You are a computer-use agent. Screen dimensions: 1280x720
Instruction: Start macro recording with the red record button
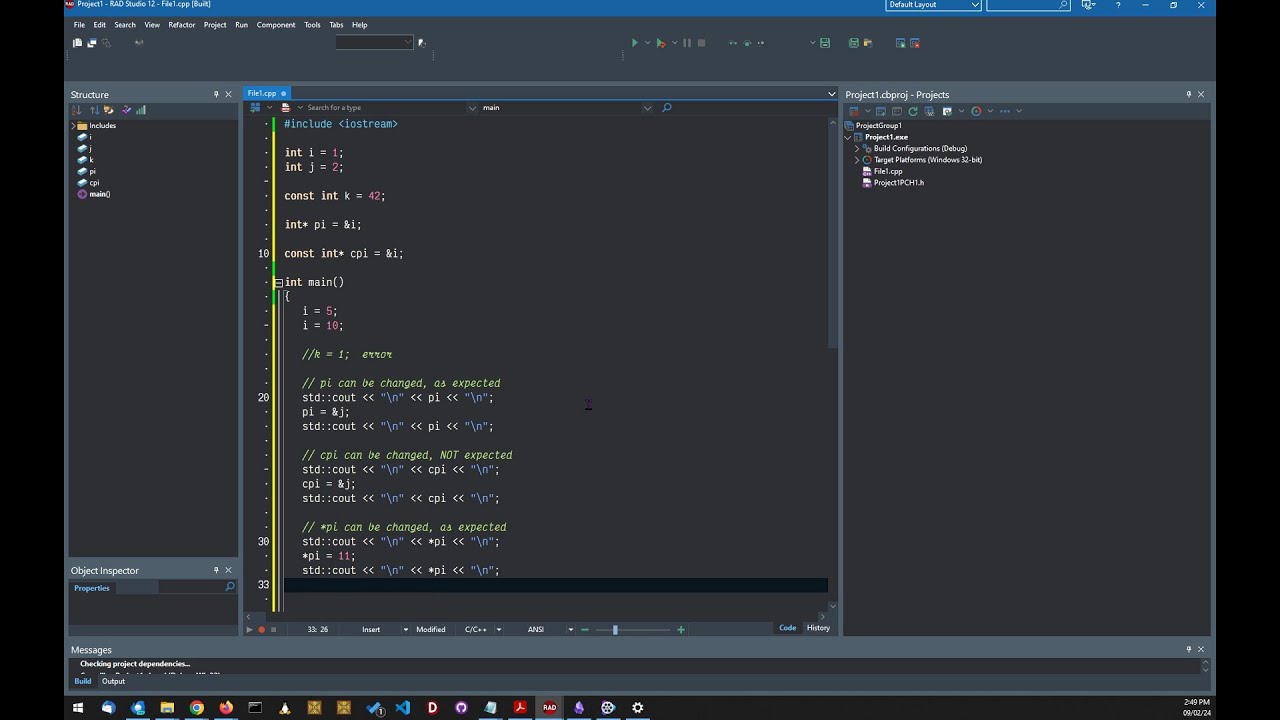262,629
